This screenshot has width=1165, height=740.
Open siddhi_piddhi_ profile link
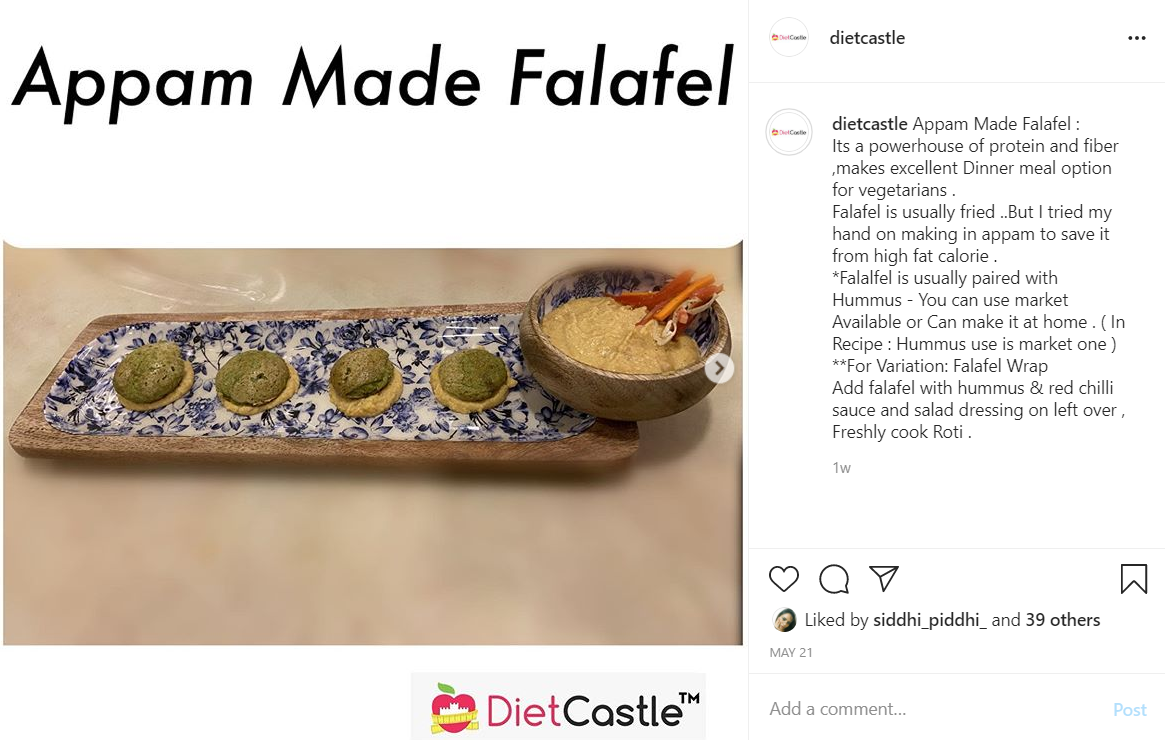(929, 620)
